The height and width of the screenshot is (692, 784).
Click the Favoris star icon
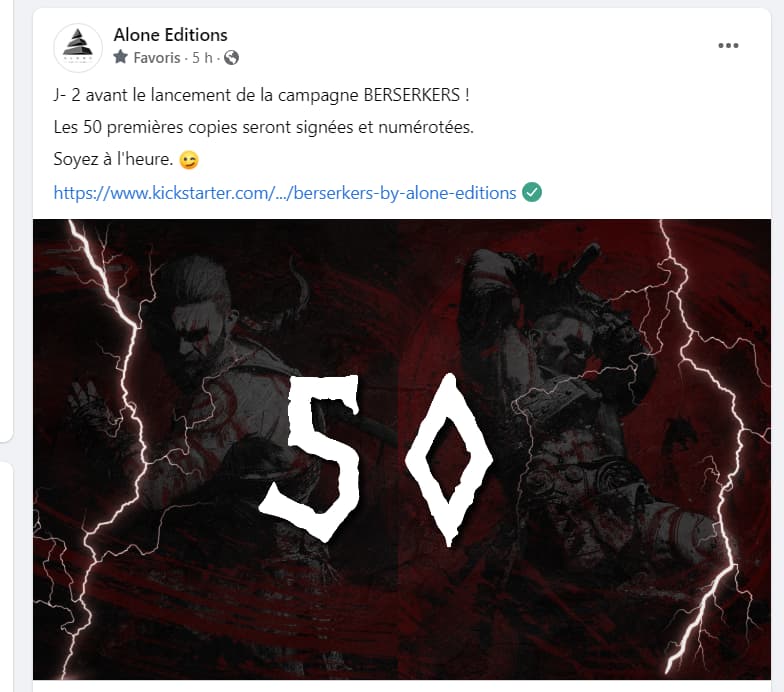tap(120, 57)
